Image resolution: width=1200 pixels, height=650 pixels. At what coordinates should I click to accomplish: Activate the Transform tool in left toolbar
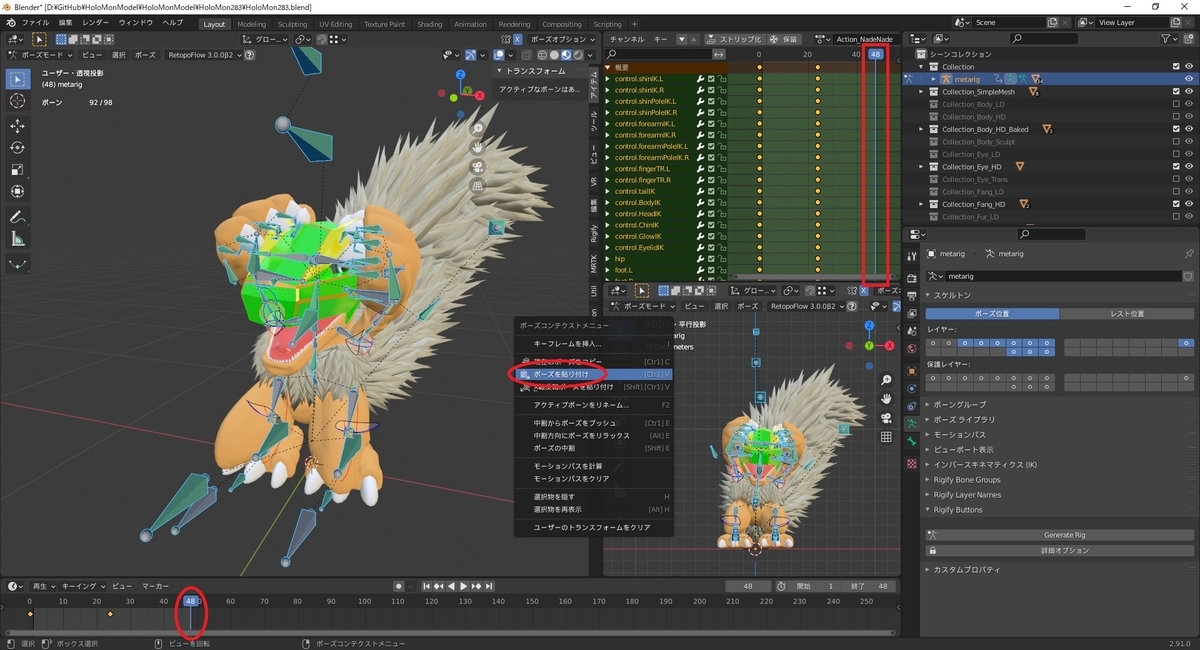click(18, 192)
